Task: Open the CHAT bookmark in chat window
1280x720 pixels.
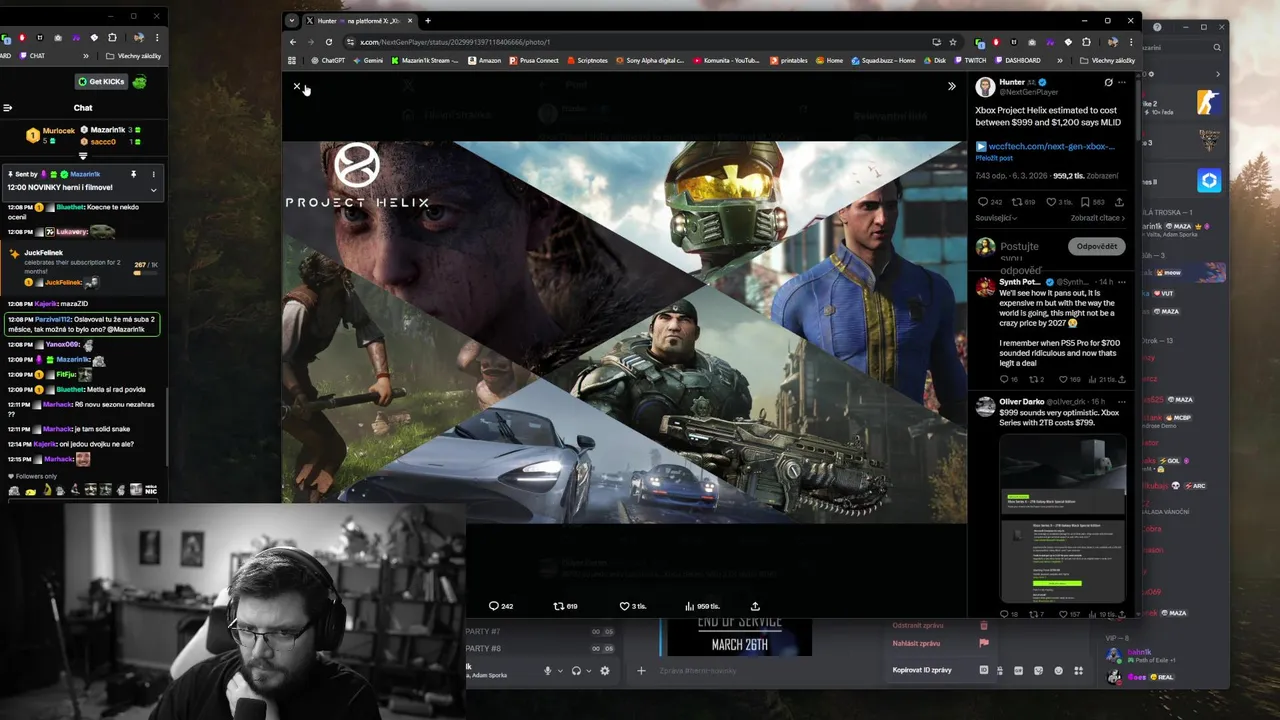Action: [32, 56]
